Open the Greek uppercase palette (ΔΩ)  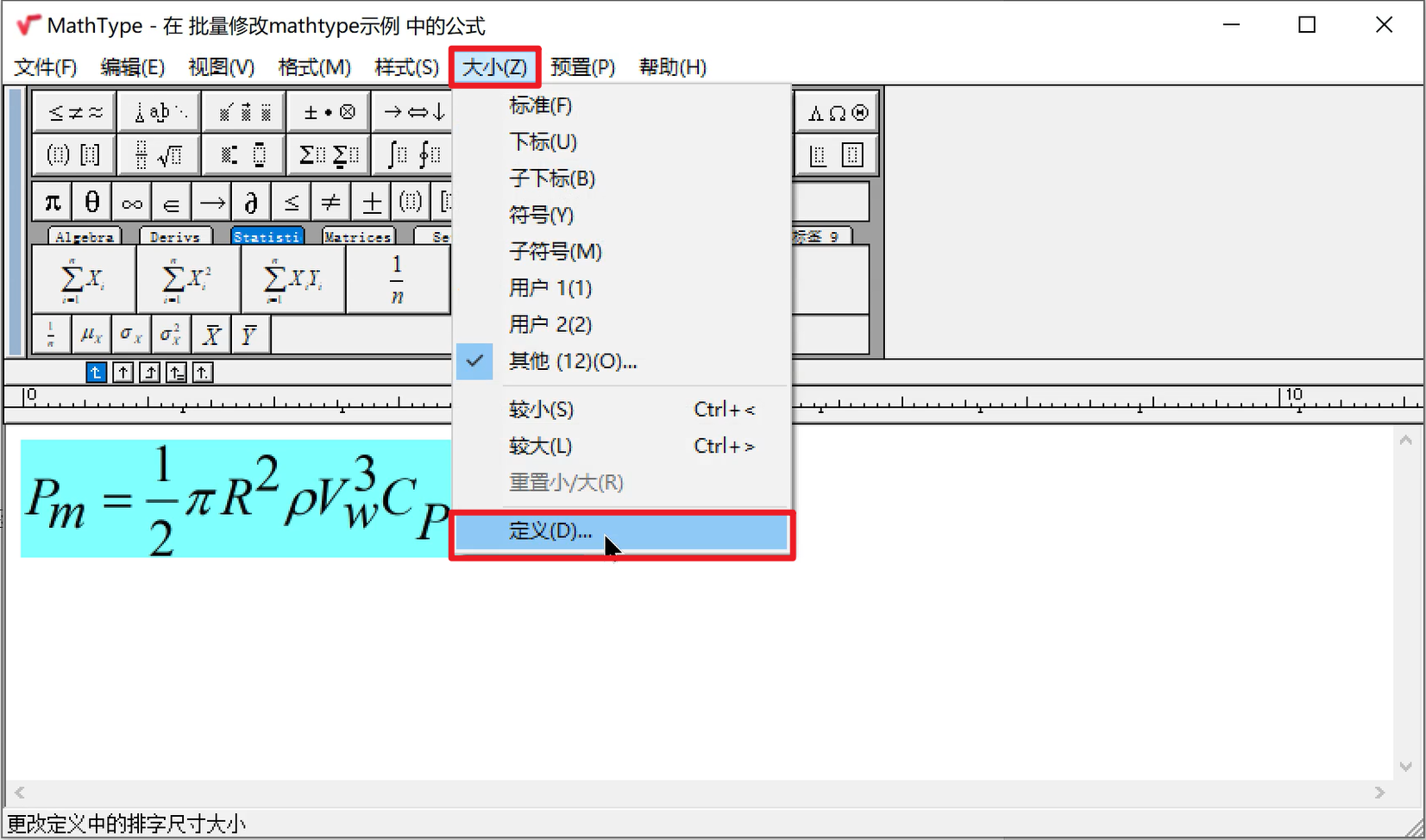tap(837, 112)
